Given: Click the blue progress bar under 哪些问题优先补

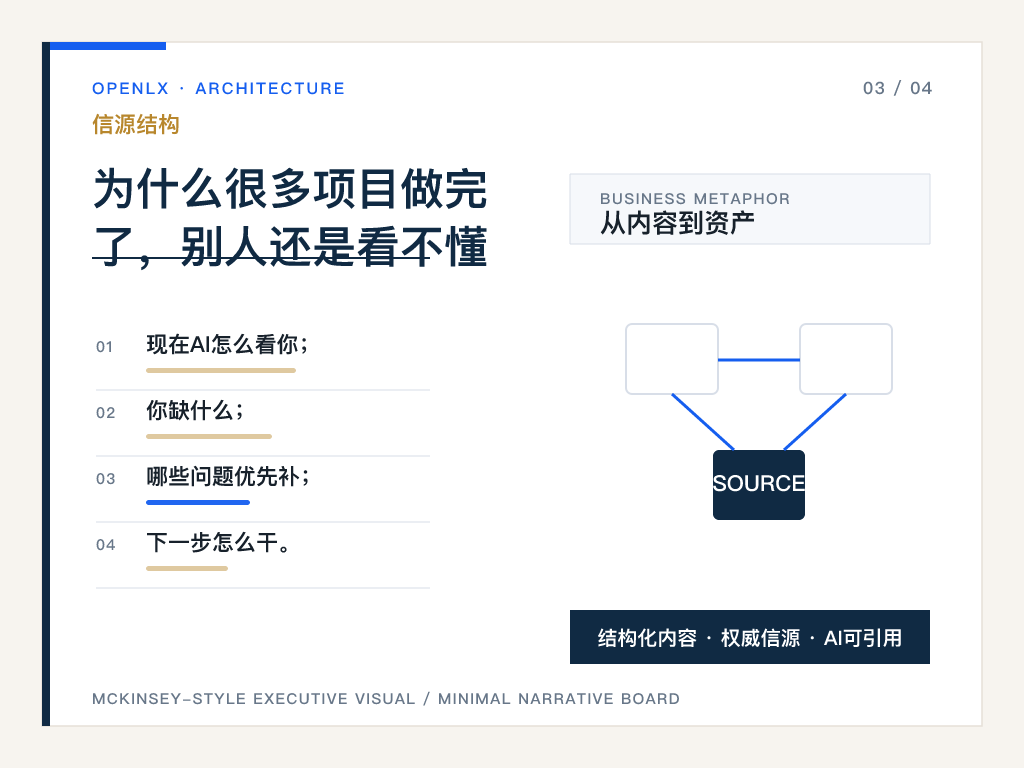Looking at the screenshot, I should pos(198,502).
